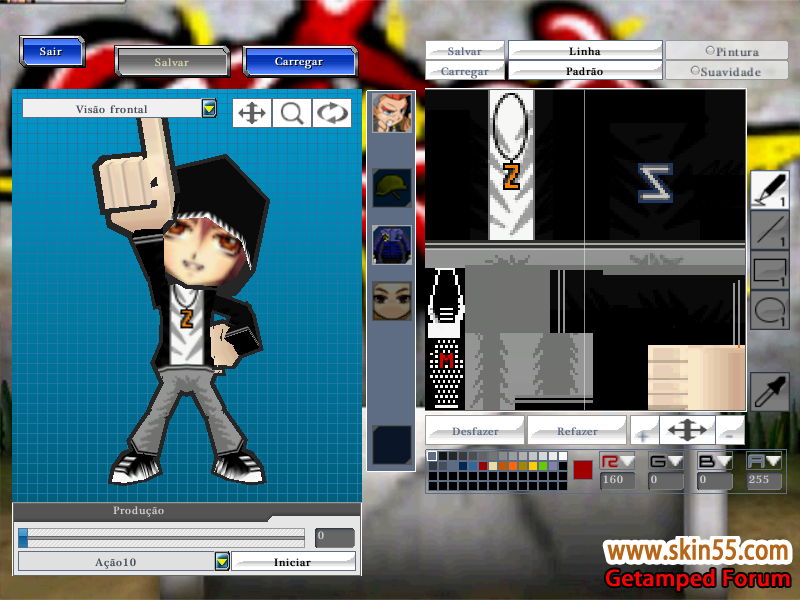Click the texture editor Salvar button
The height and width of the screenshot is (600, 800).
coord(465,51)
